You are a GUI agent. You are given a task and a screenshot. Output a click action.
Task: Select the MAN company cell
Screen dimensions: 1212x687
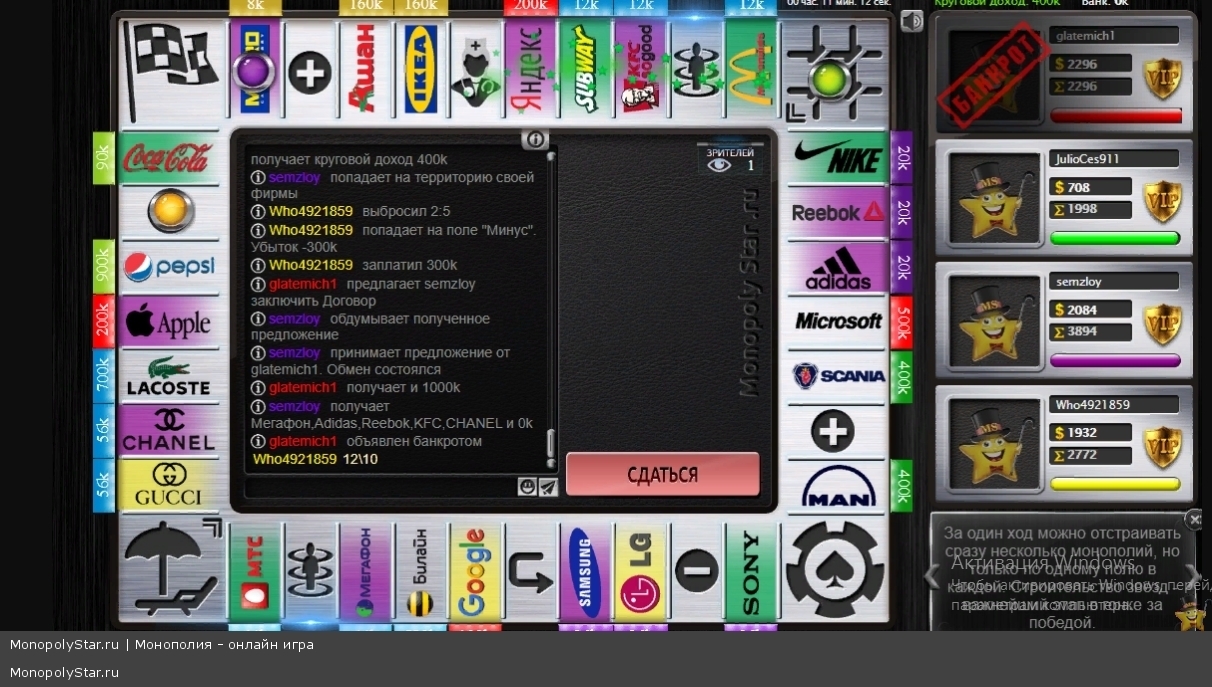point(837,486)
